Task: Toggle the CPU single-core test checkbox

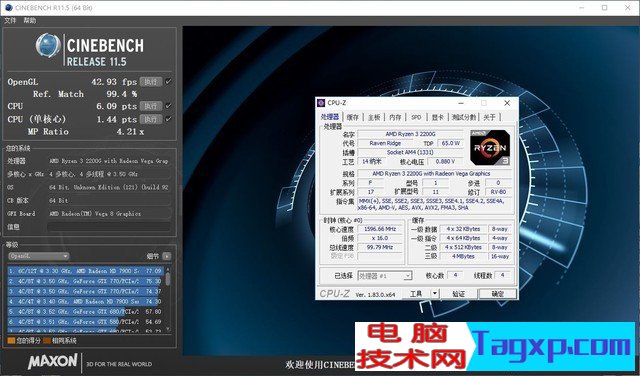Action: click(x=168, y=119)
